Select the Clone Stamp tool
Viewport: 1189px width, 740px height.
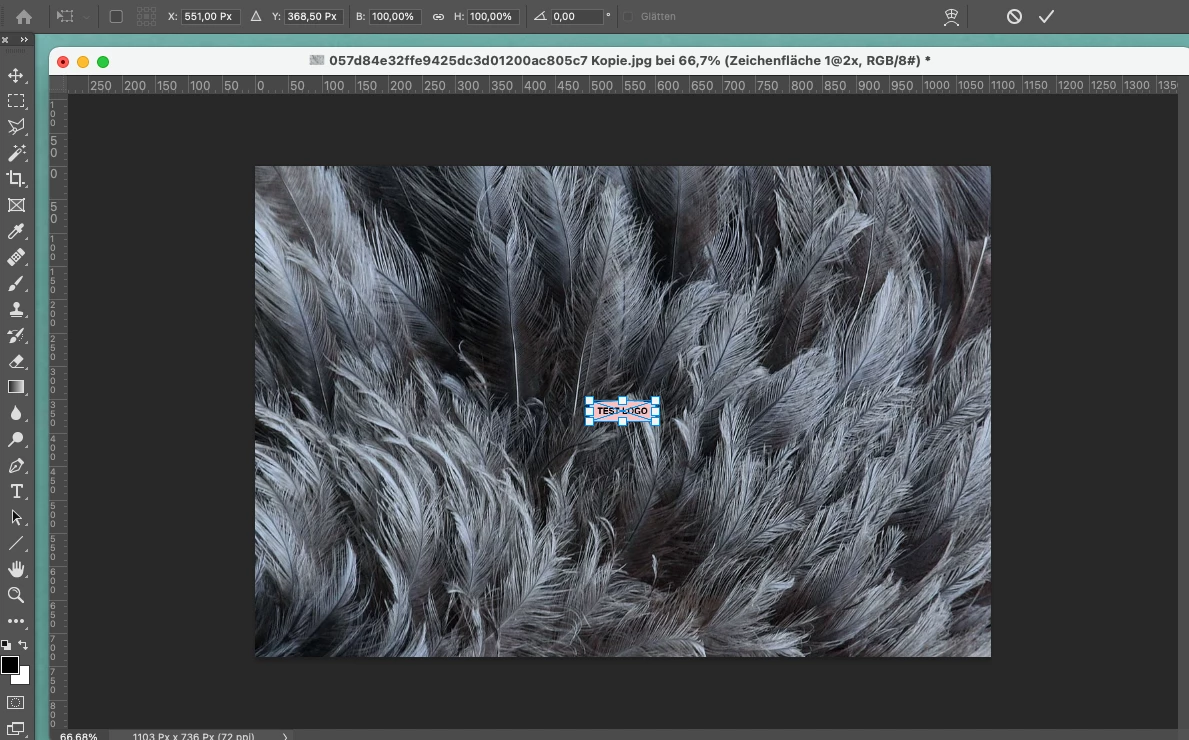click(x=16, y=309)
